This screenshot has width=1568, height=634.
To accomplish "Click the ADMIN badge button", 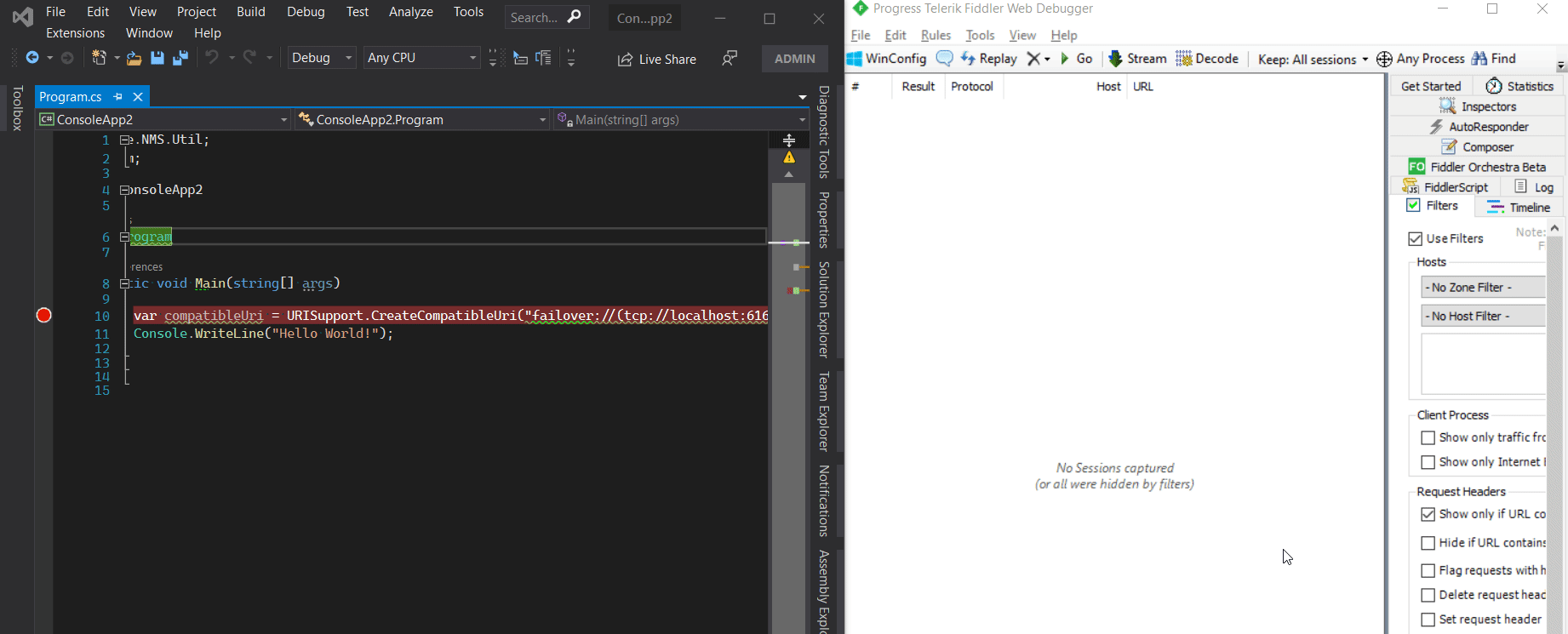I will [795, 59].
